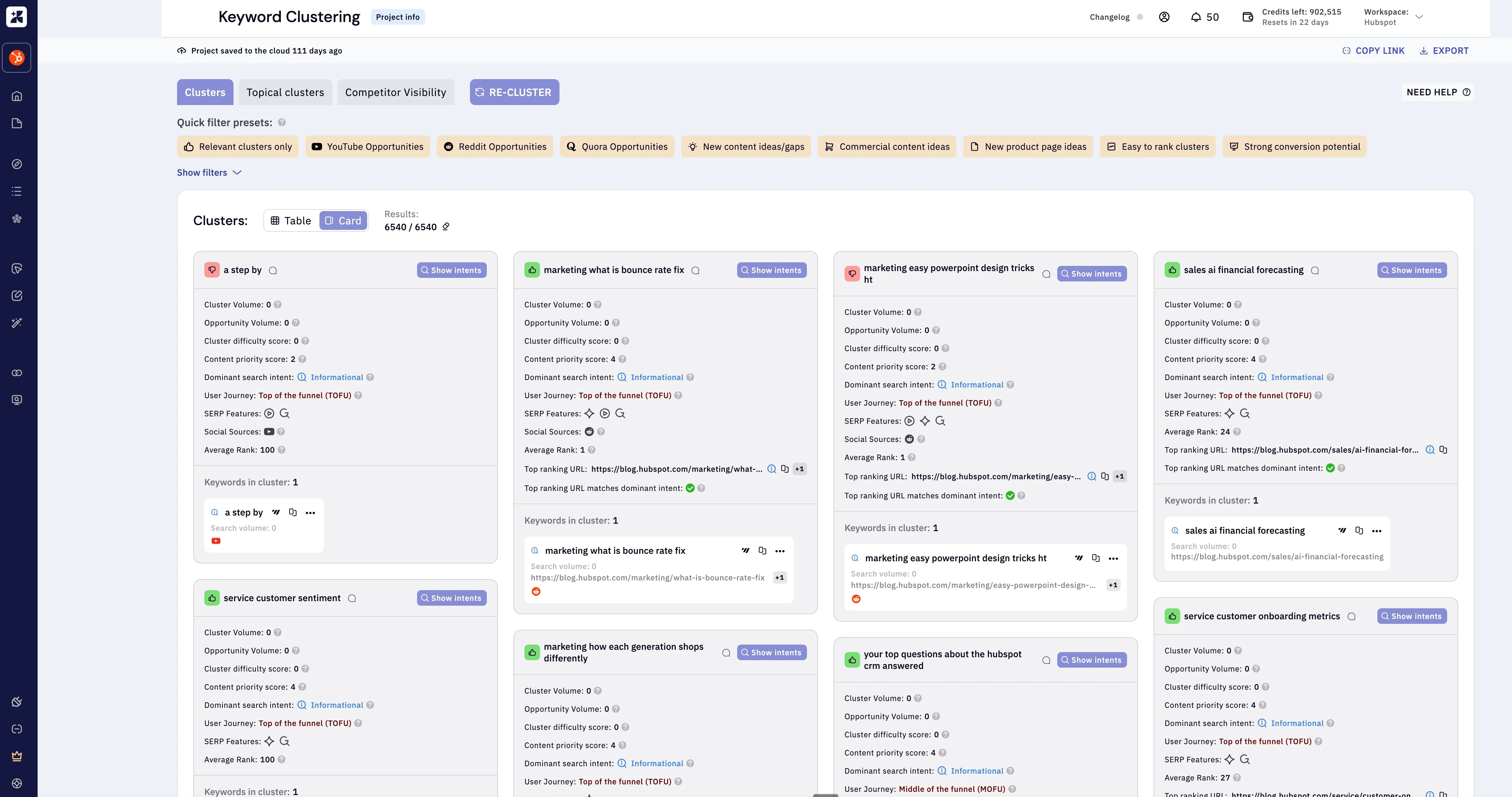Click edit icon next to results count 6540
The width and height of the screenshot is (1512, 797).
(x=446, y=227)
